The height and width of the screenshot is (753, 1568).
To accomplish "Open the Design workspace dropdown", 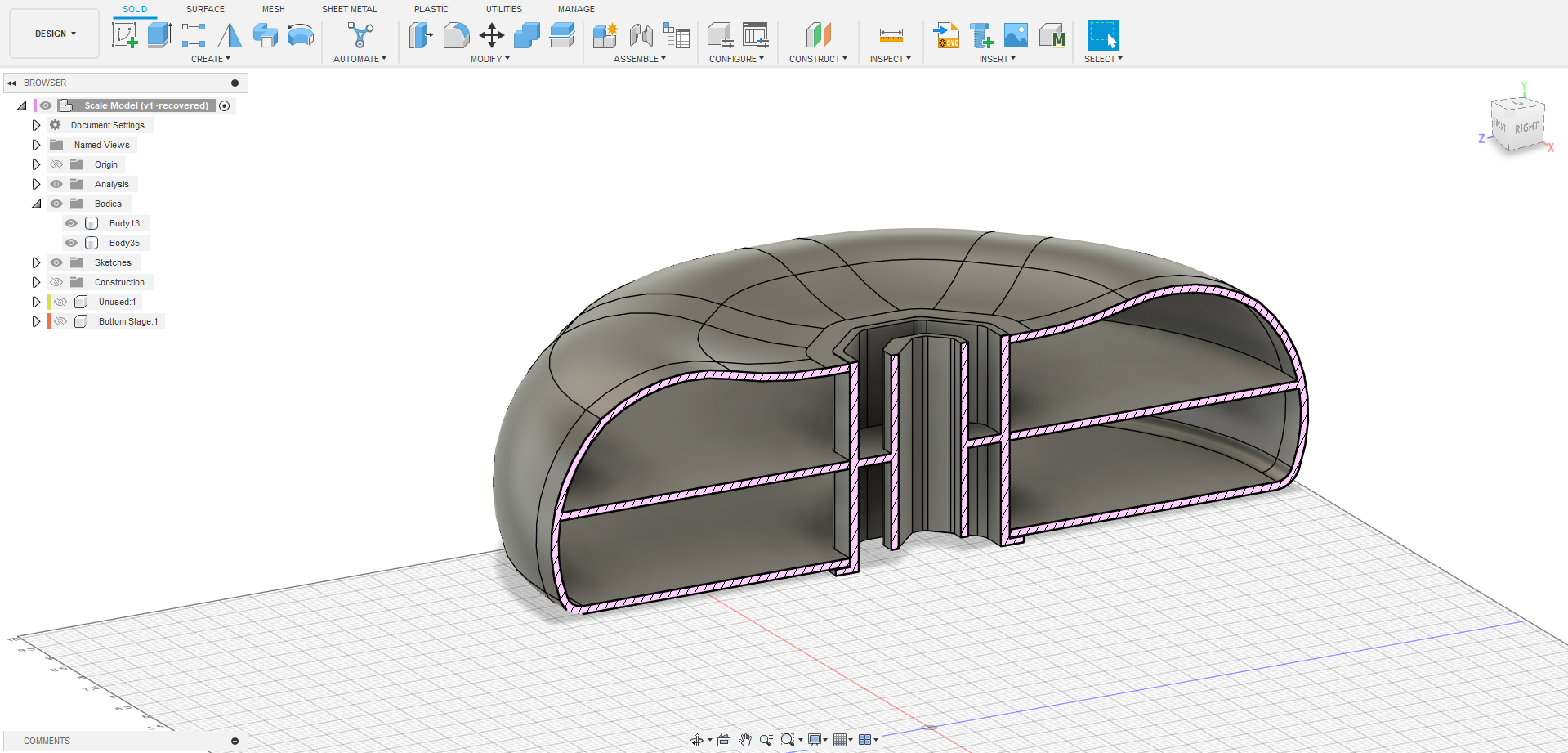I will (x=55, y=34).
